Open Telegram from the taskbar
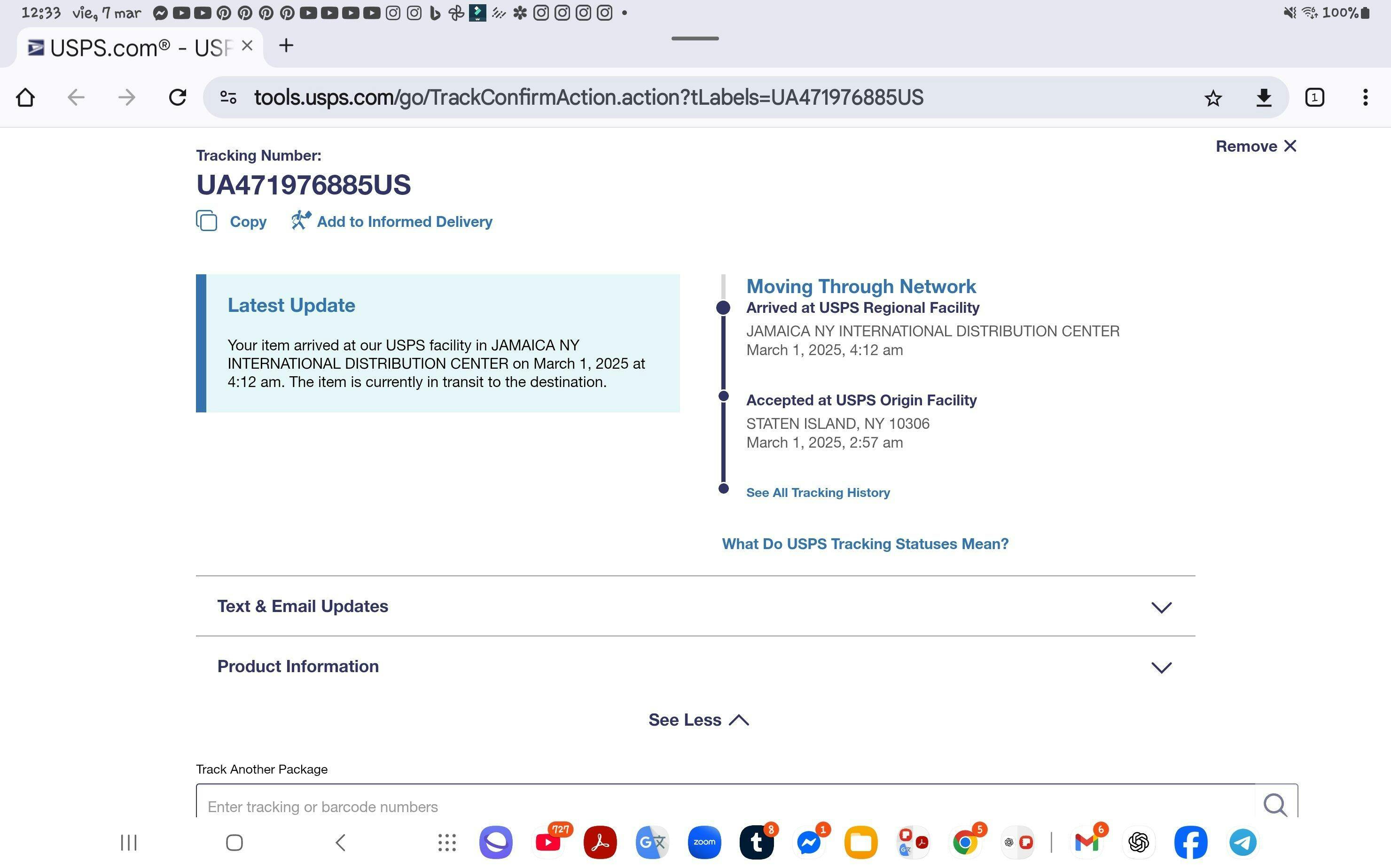Viewport: 1391px width, 868px height. pos(1242,842)
